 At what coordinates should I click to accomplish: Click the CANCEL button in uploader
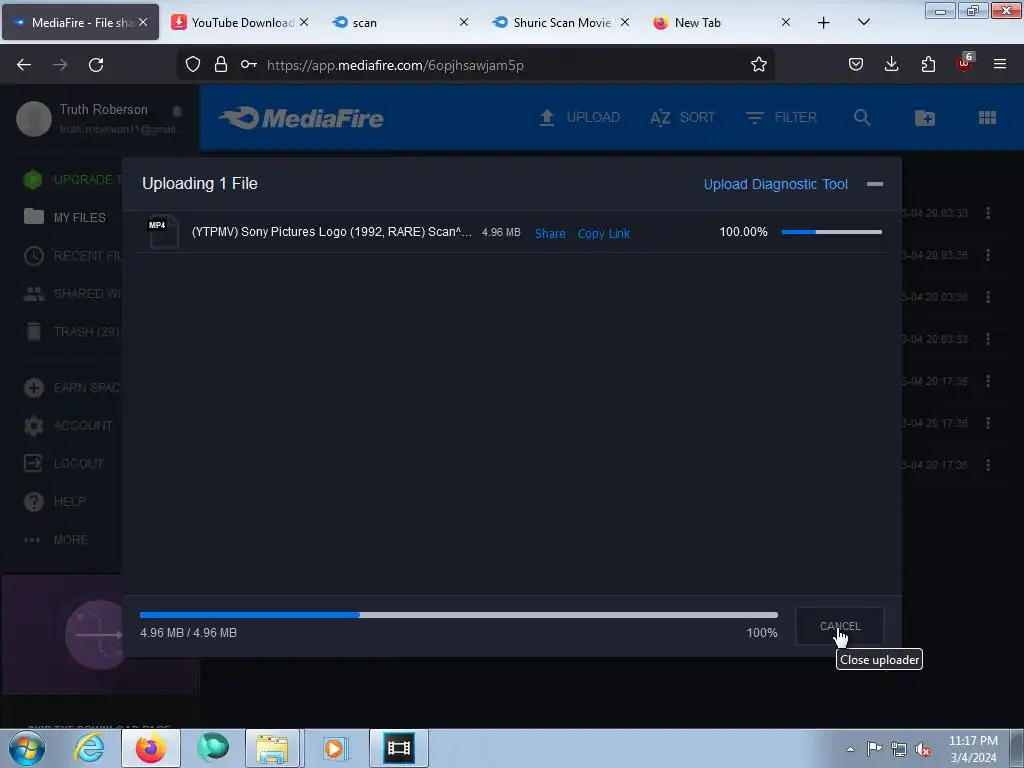[840, 626]
